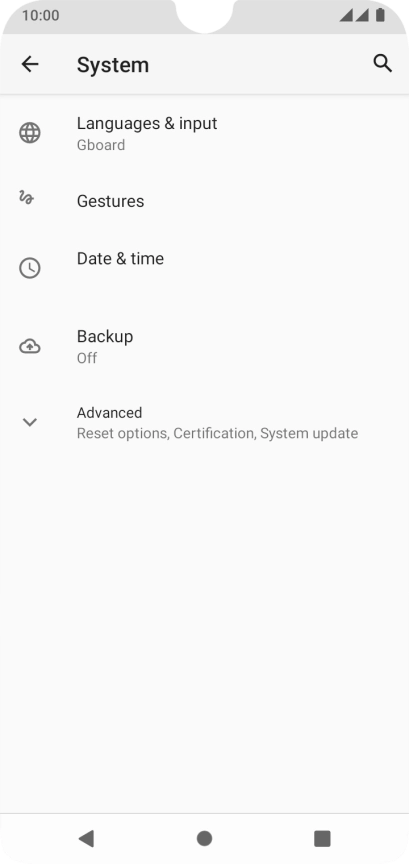Tap the System page title
This screenshot has height=864, width=409.
tap(113, 64)
